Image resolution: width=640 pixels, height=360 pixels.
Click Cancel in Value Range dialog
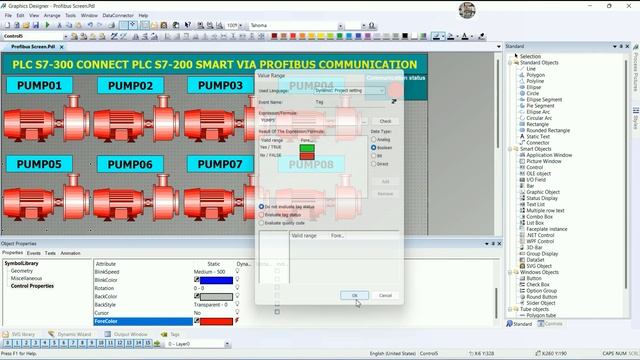tap(385, 295)
